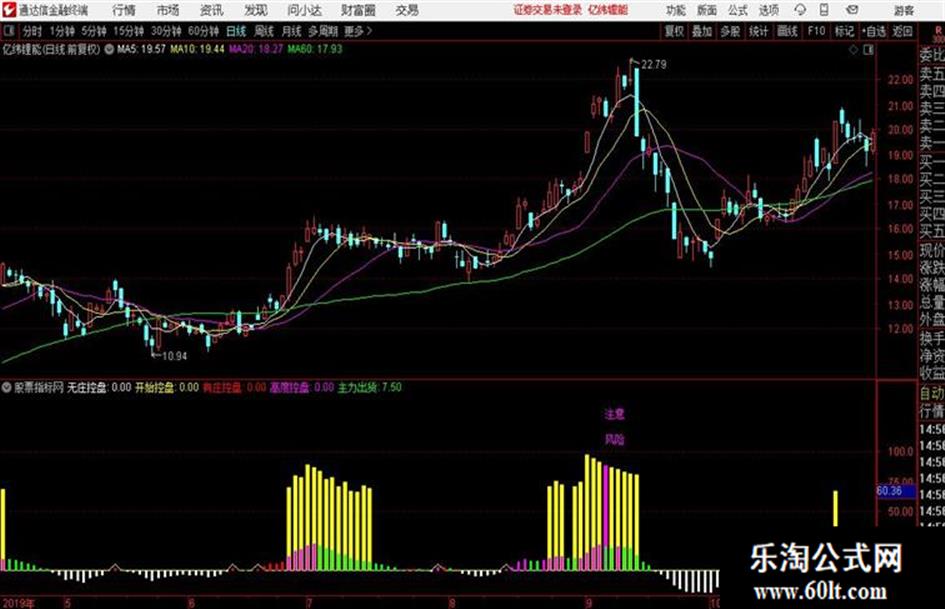Viewport: 945px width, 609px height.
Task: Click the MA10: 19.44 indicator value
Action: (x=197, y=49)
